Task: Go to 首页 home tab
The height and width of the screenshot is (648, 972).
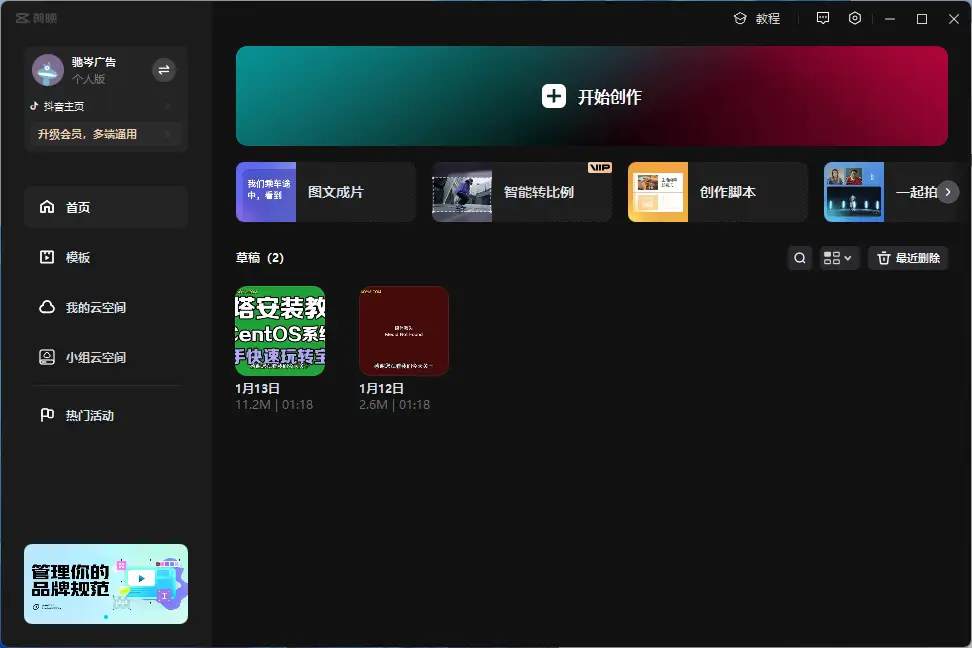Action: 106,207
